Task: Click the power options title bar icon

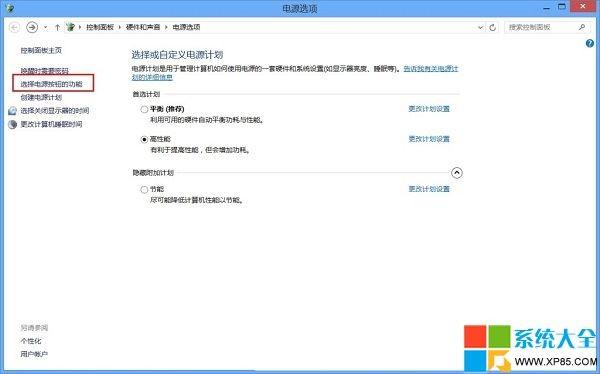Action: [x=10, y=8]
